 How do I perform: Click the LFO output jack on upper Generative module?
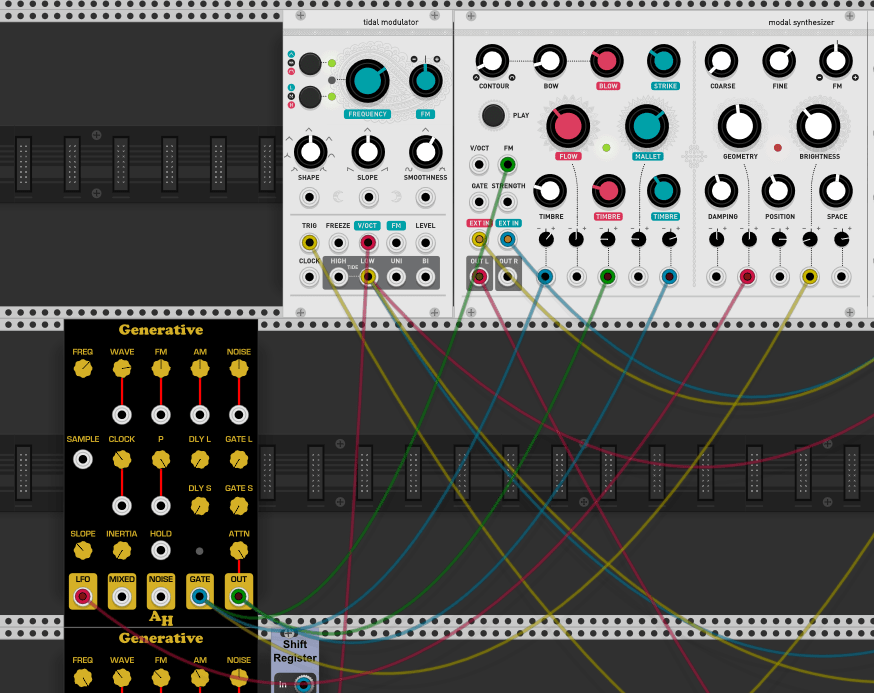tap(83, 597)
